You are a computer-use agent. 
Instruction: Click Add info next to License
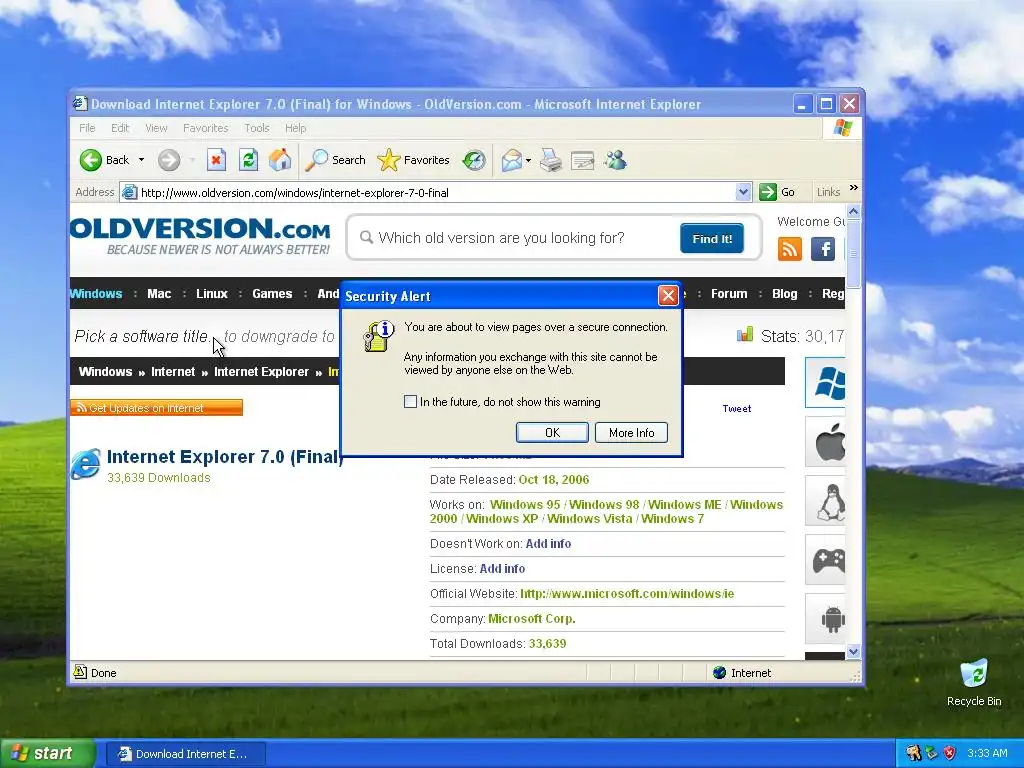tap(502, 568)
